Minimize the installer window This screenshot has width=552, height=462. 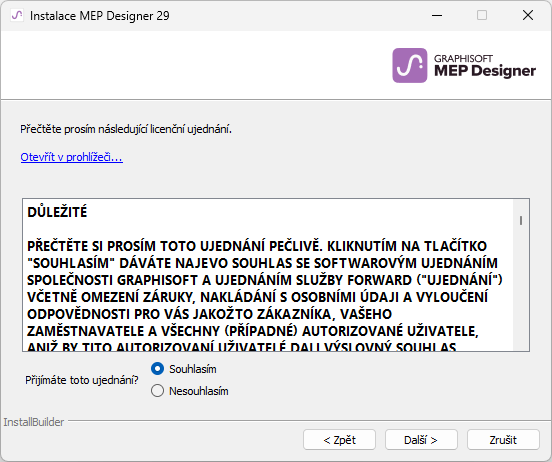point(437,15)
